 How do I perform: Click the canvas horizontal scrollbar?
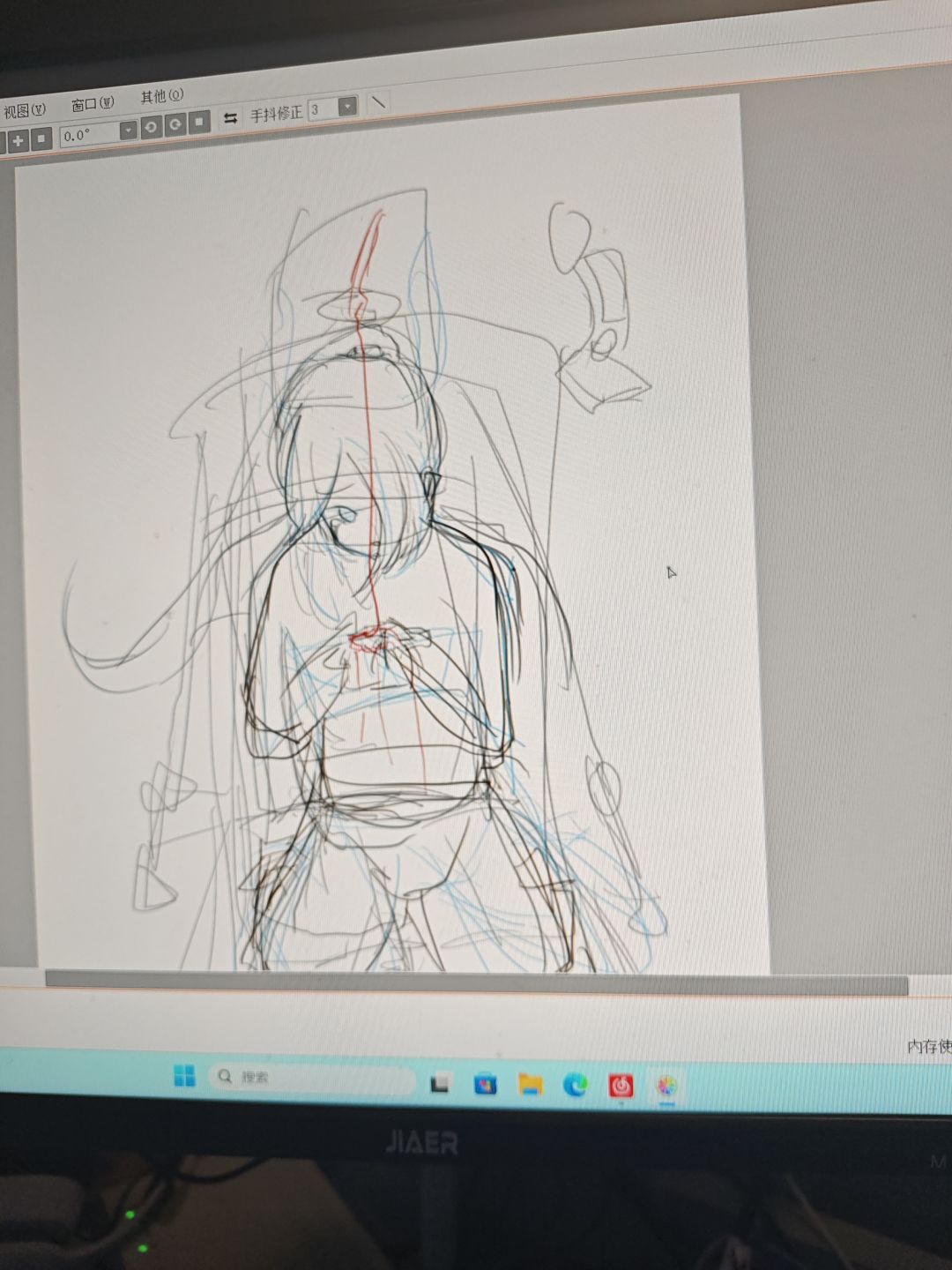(476, 984)
